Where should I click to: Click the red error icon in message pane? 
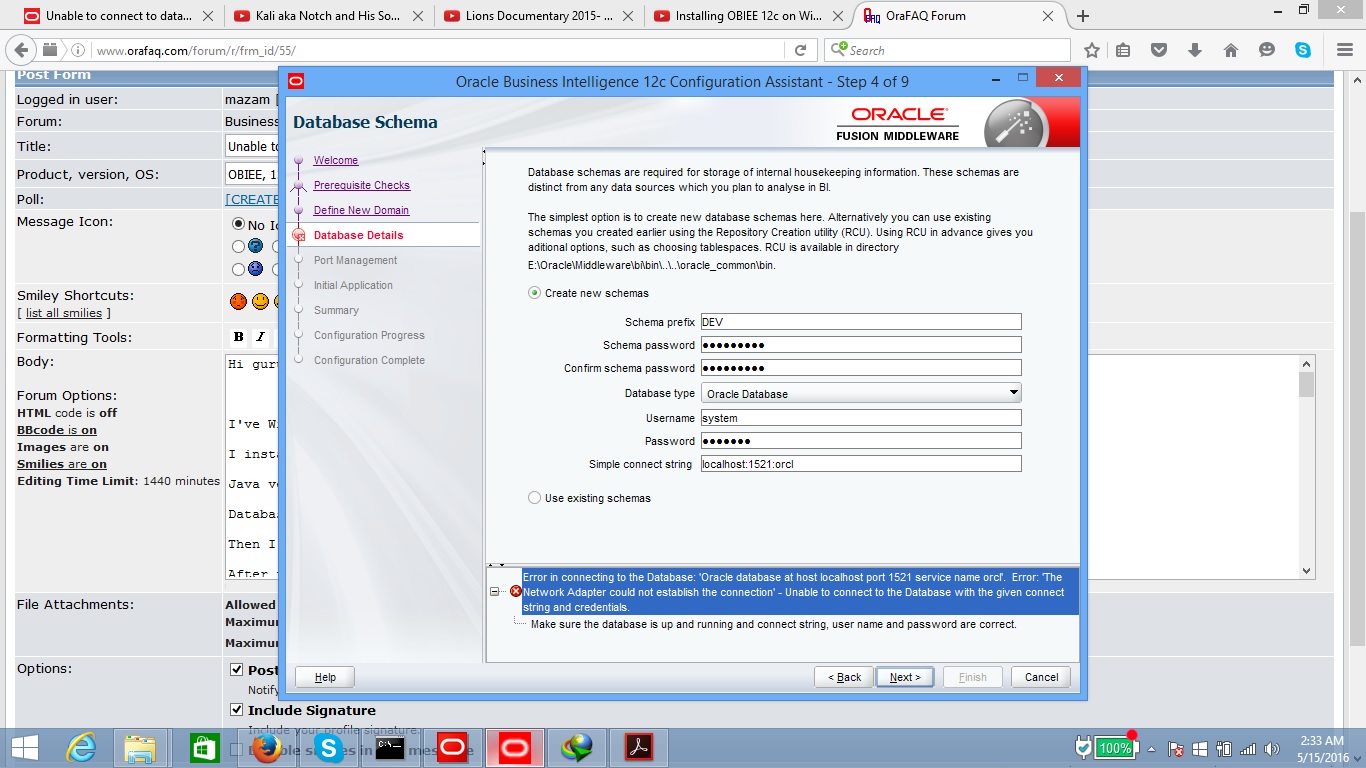516,591
